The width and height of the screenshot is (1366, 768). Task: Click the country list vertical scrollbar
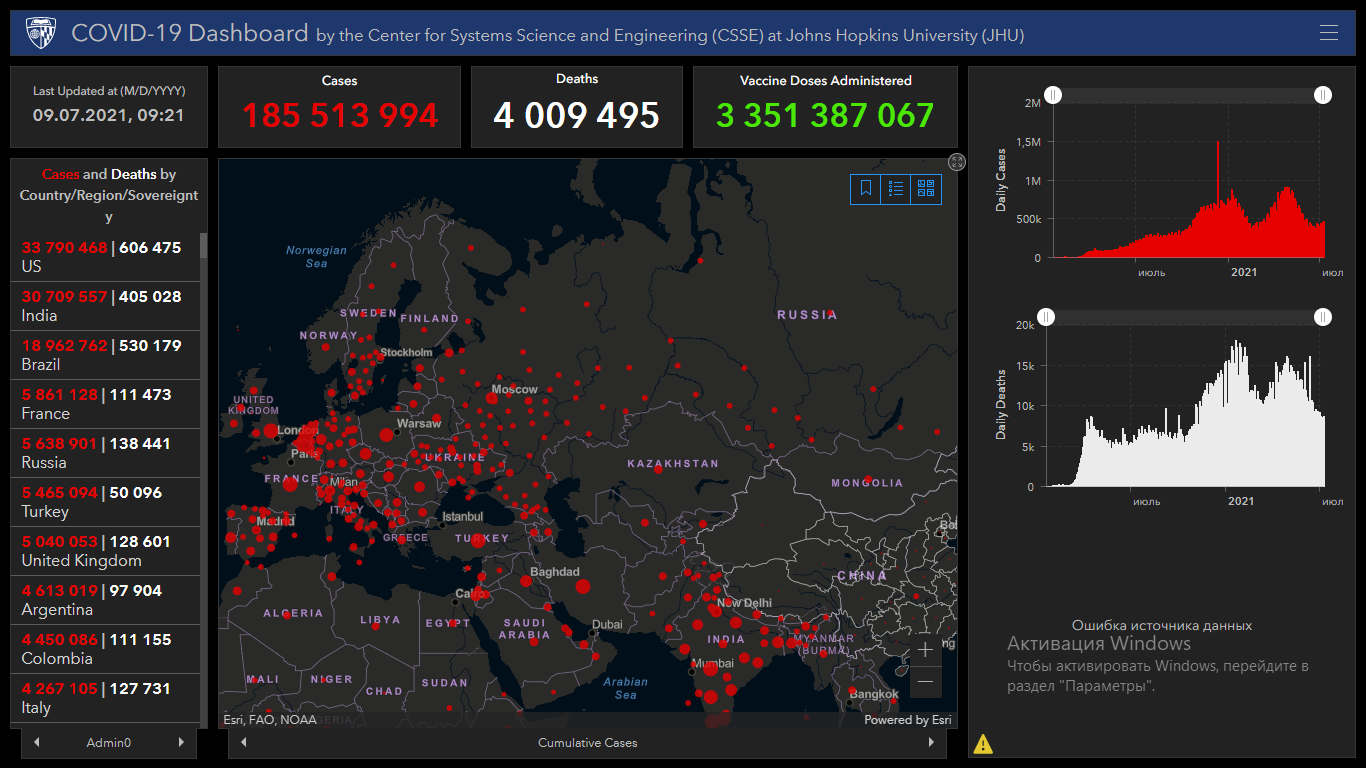click(204, 400)
